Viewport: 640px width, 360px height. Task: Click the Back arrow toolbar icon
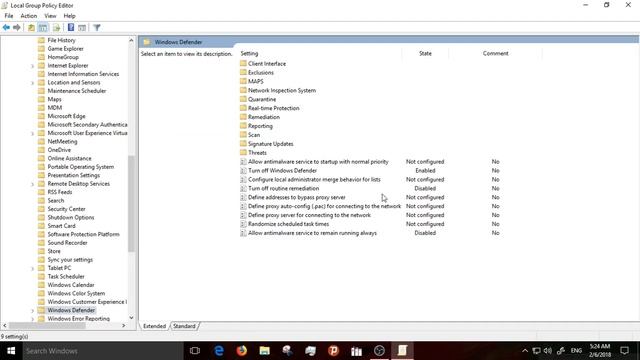point(6,28)
